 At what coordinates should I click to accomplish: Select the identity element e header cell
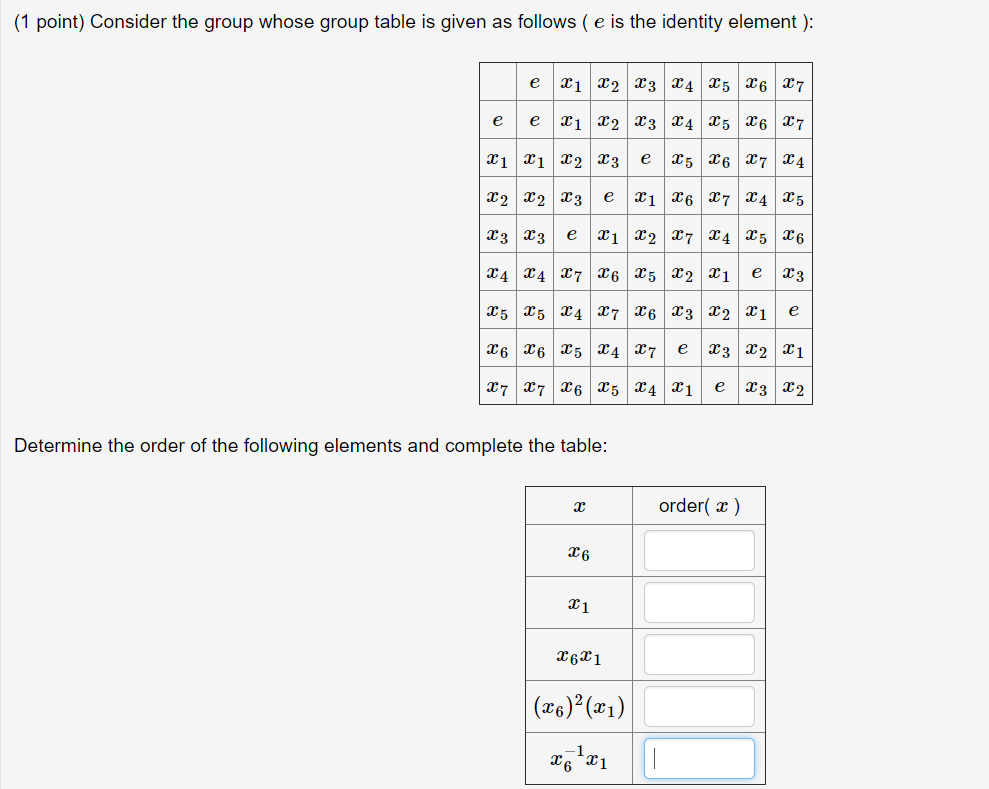coord(534,83)
